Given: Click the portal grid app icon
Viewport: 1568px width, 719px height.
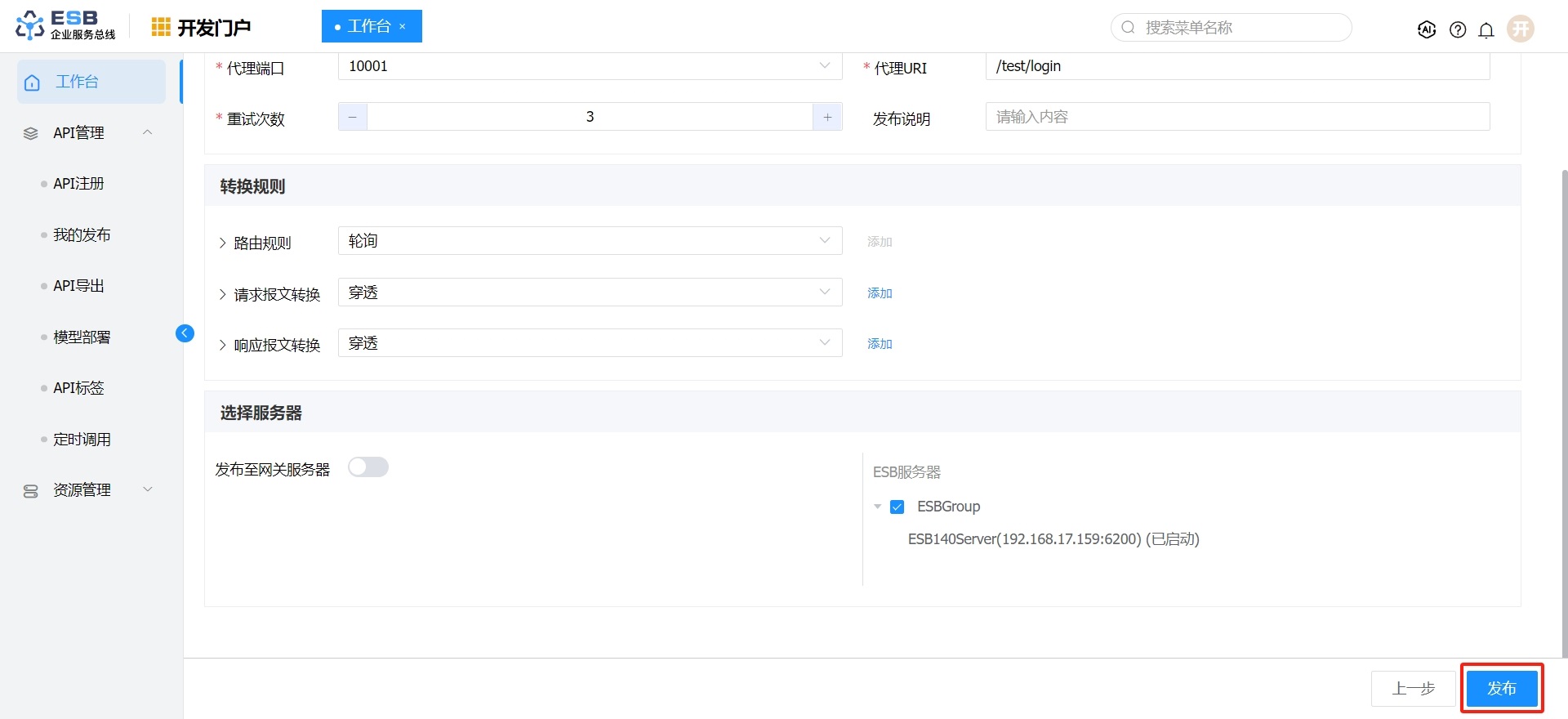Looking at the screenshot, I should tap(161, 27).
